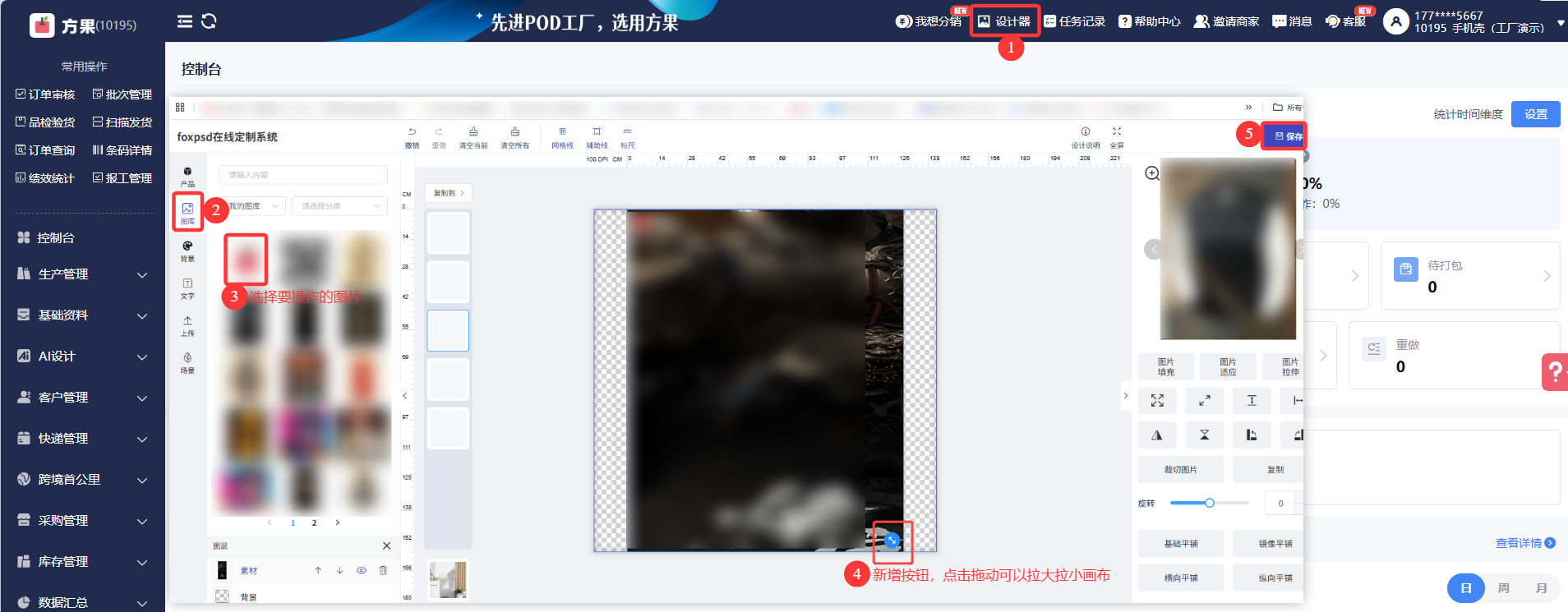Image resolution: width=1568 pixels, height=612 pixels.
Task: Expand the 采购管理 sidebar menu
Action: (83, 521)
